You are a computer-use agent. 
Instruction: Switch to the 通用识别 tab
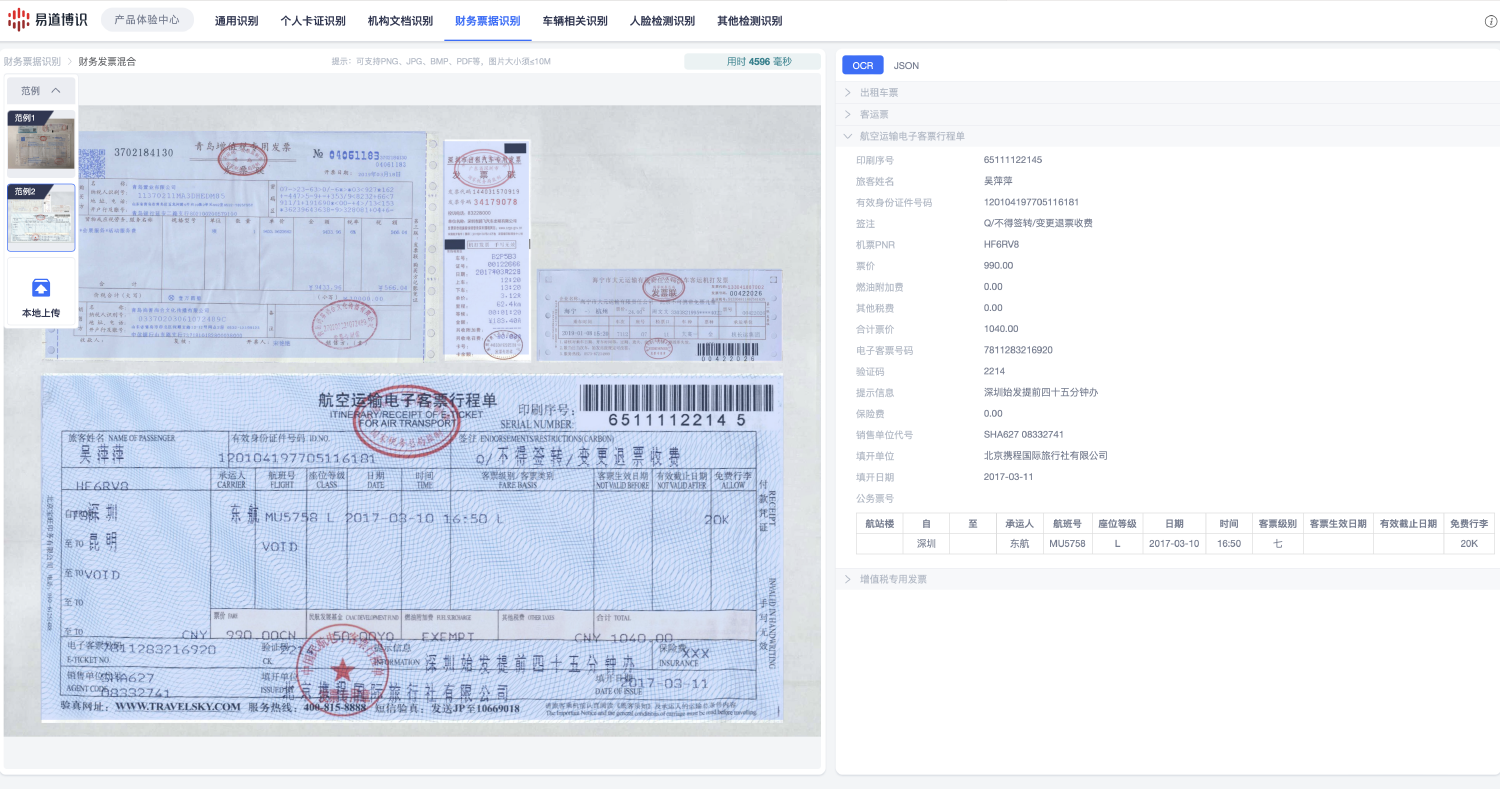pos(236,21)
